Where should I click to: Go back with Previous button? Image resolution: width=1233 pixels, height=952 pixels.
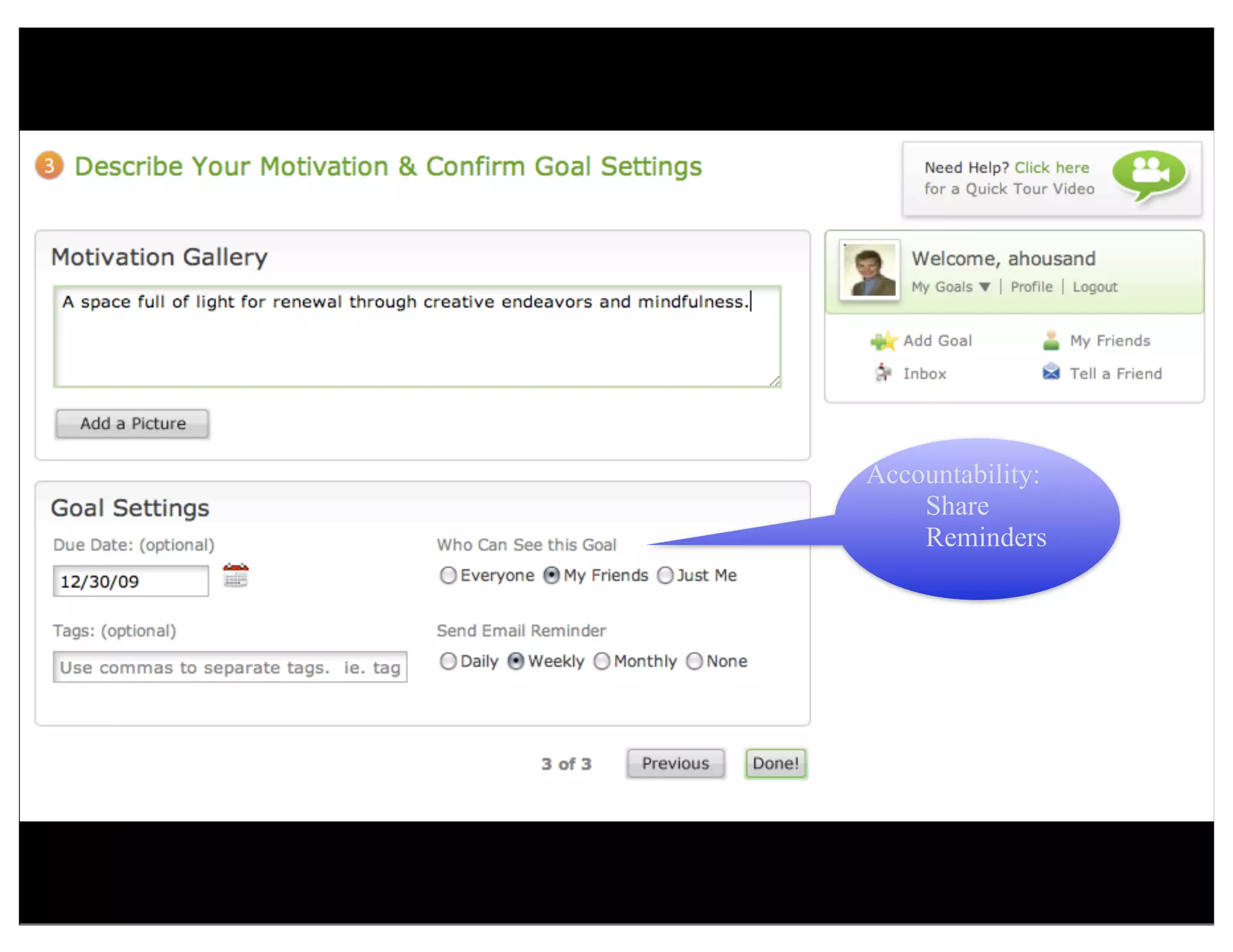[x=675, y=764]
